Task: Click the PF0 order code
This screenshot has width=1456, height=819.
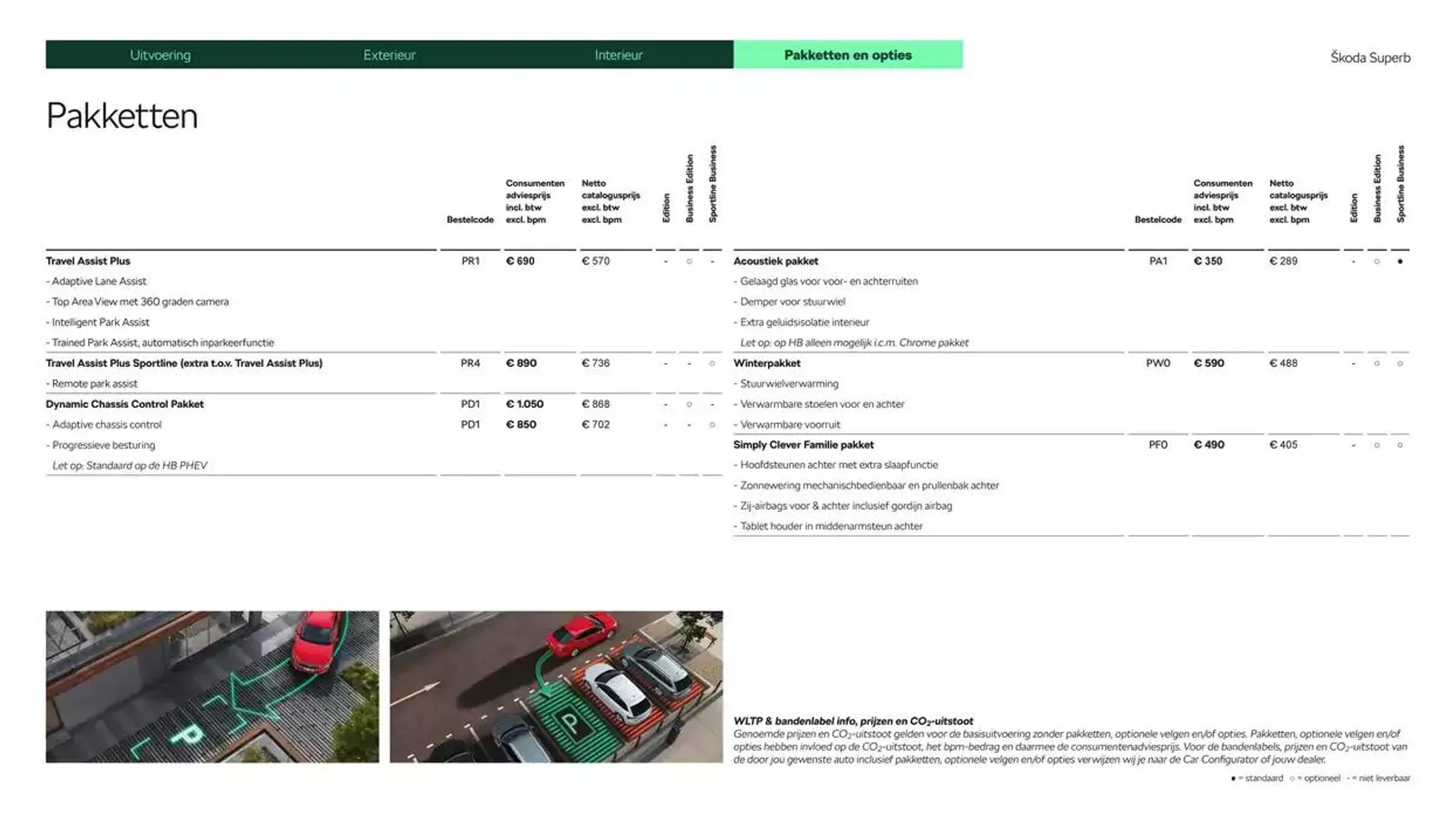Action: (1158, 445)
